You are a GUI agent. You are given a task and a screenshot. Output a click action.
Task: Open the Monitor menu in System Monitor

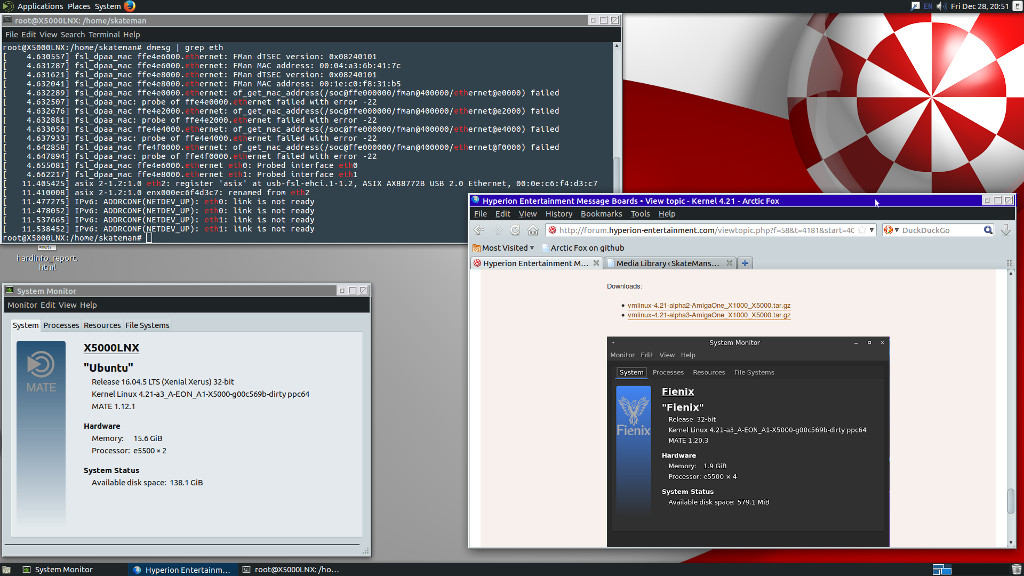click(x=22, y=305)
